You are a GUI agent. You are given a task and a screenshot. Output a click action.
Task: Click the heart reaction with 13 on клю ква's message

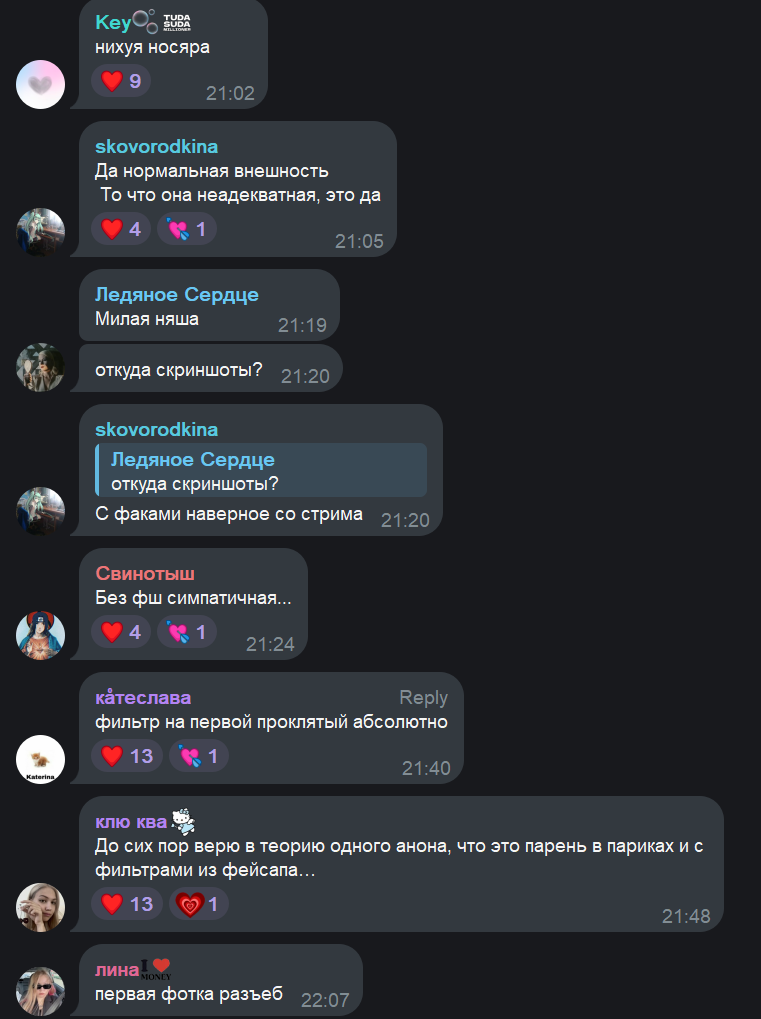tap(127, 904)
